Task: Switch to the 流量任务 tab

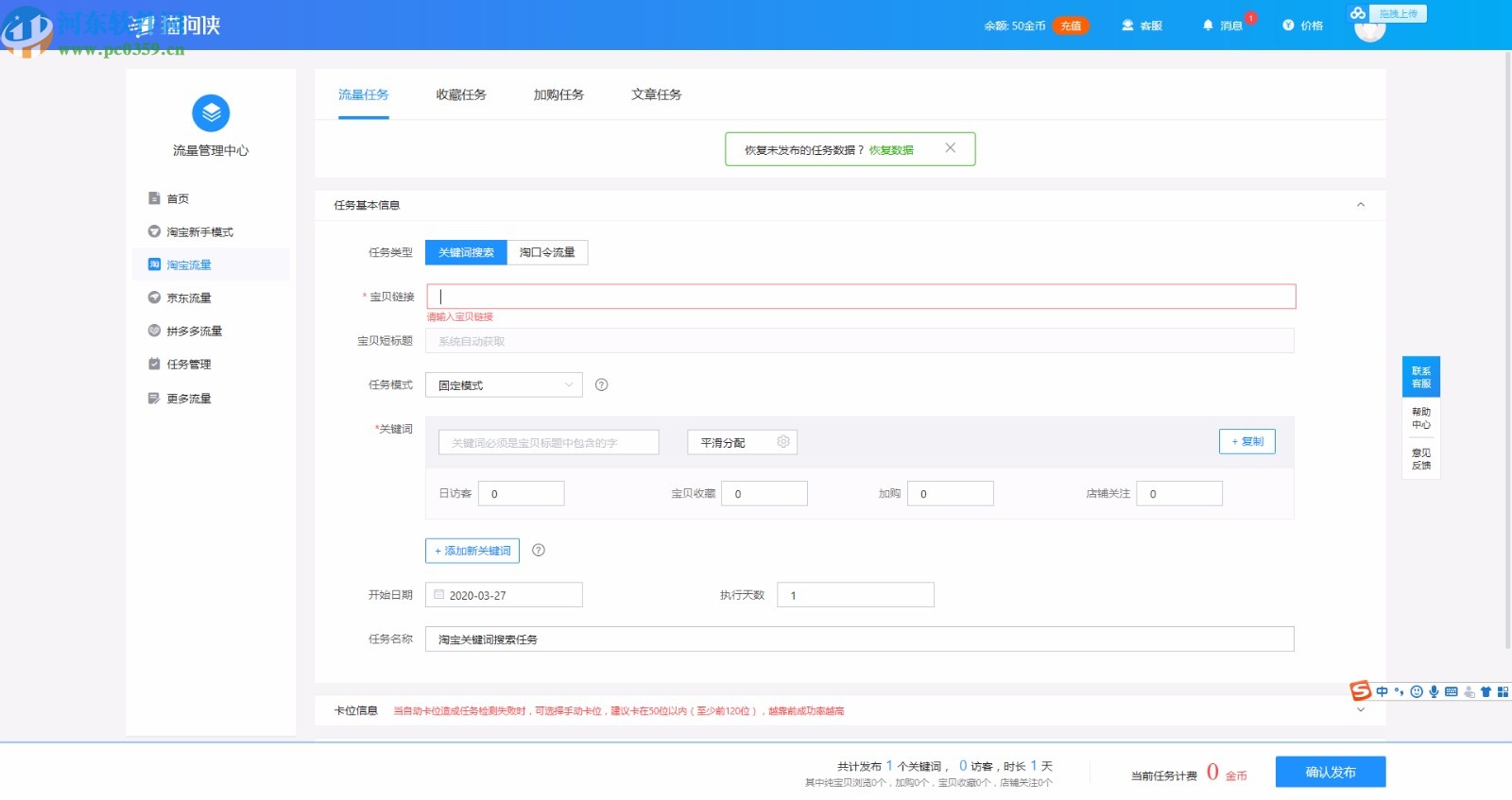Action: [x=364, y=94]
